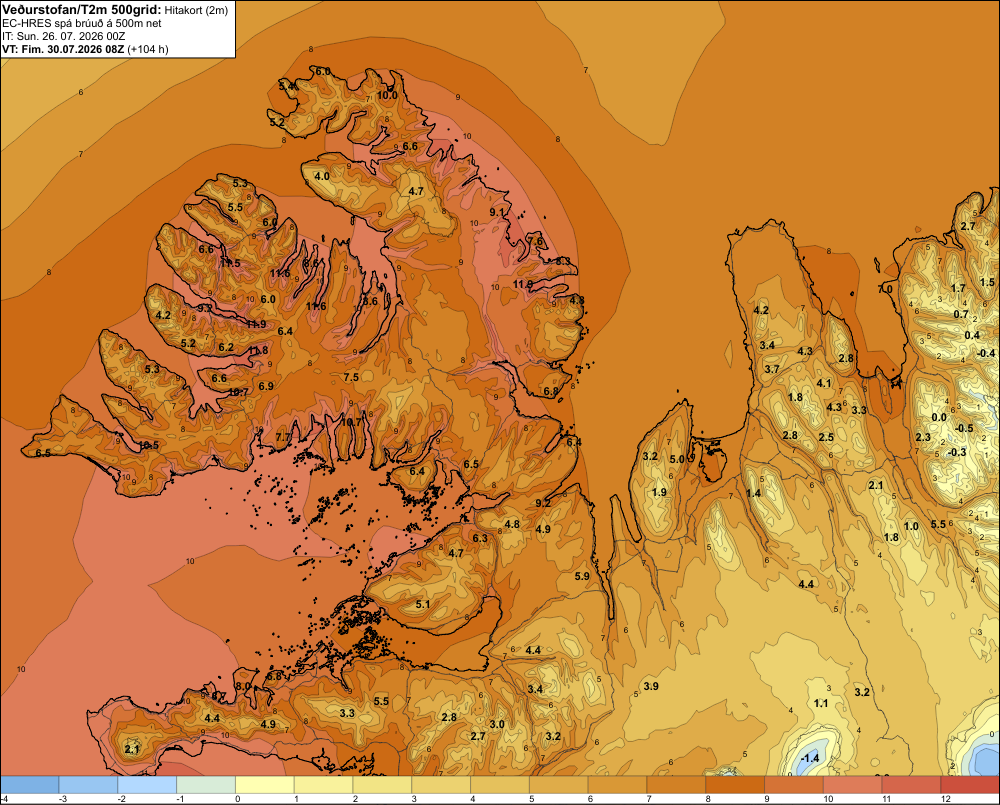Click the '1.1' temperature value on the map

(x=821, y=703)
